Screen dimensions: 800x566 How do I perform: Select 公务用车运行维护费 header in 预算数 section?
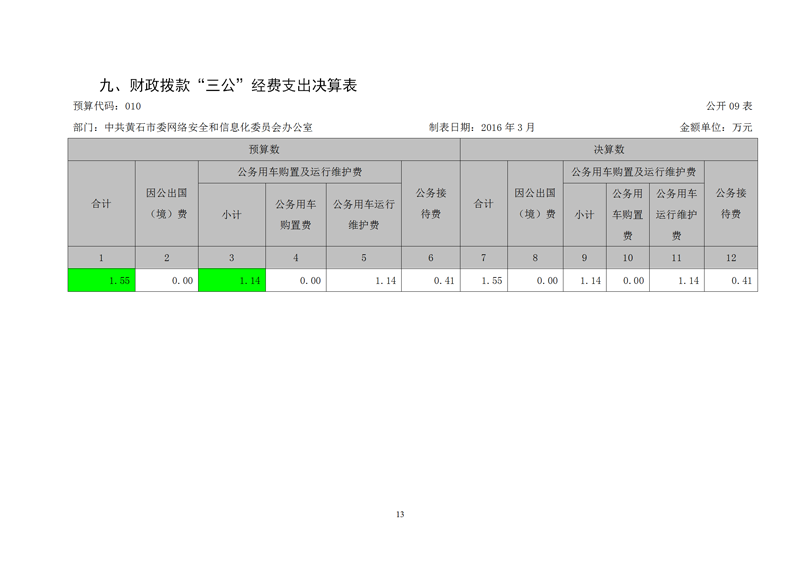(364, 215)
